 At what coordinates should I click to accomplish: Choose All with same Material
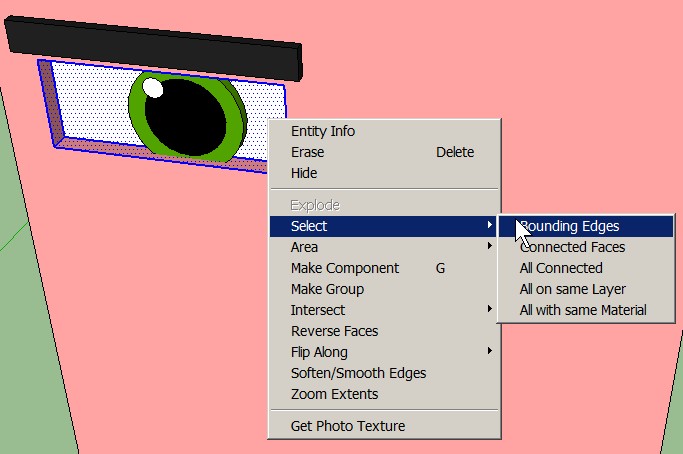(583, 310)
